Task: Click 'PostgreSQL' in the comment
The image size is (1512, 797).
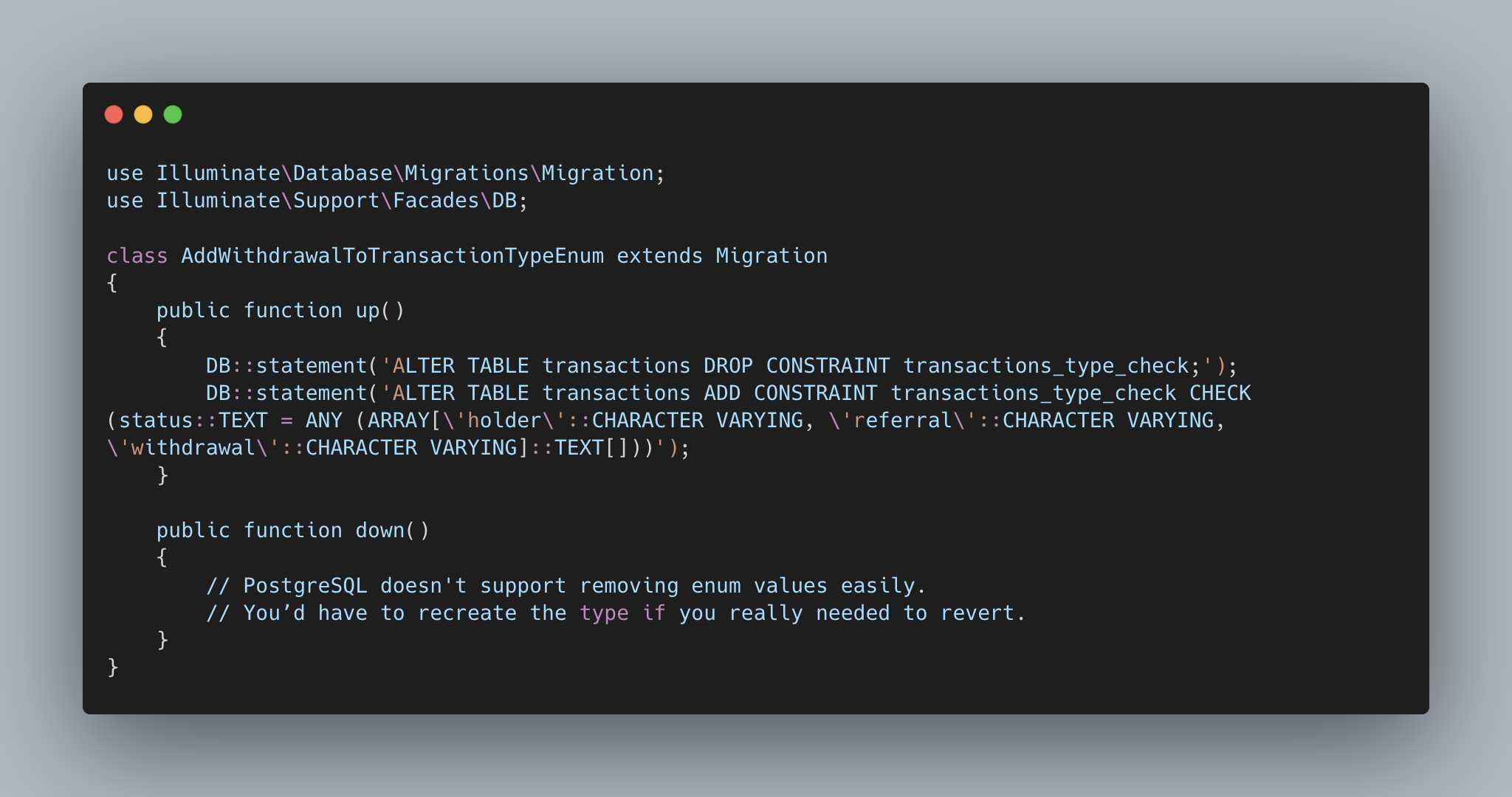Action: click(x=306, y=586)
